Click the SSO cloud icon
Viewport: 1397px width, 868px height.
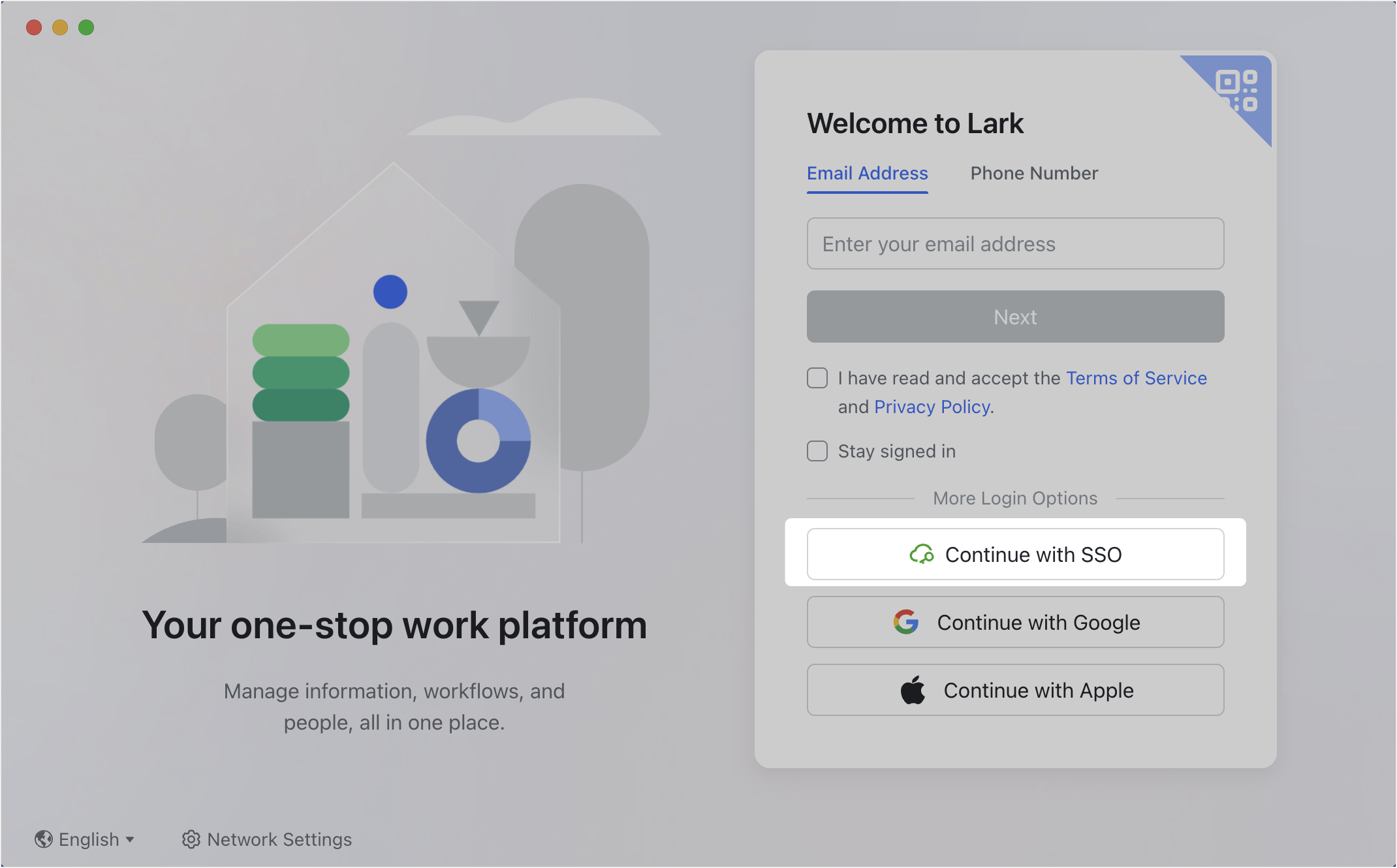[x=922, y=554]
